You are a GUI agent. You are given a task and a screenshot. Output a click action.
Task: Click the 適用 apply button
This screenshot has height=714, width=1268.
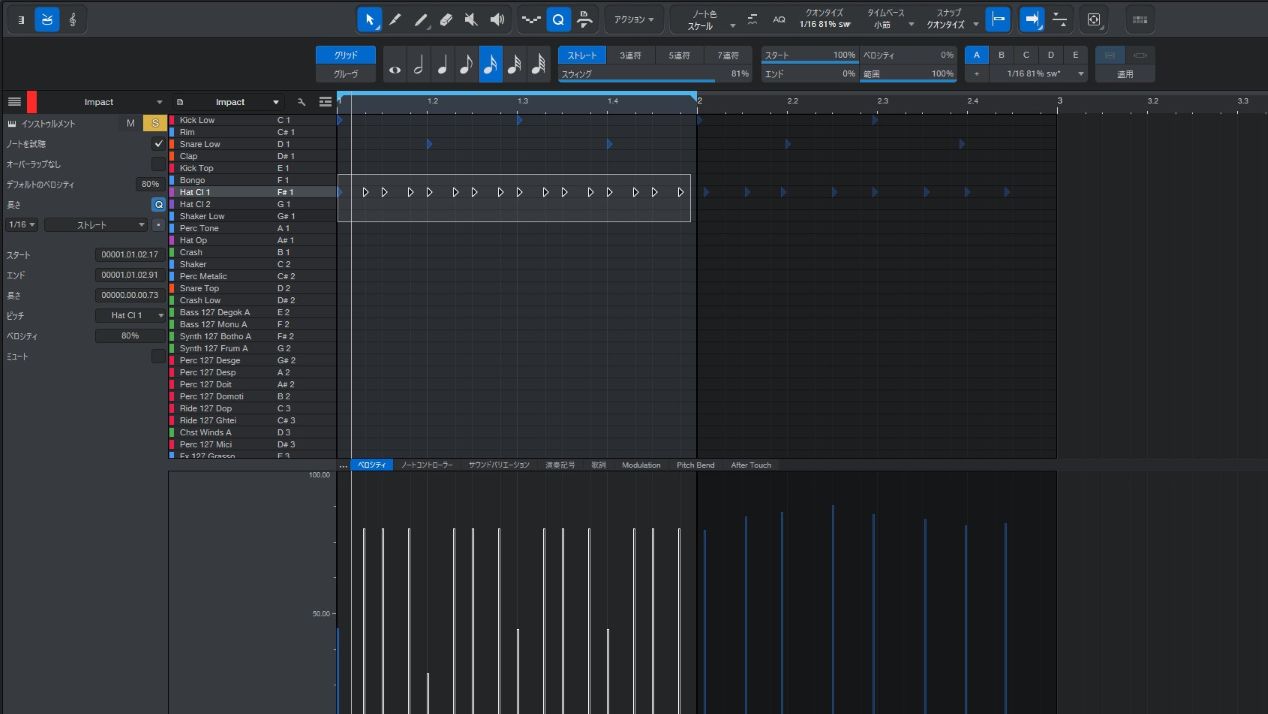click(1125, 74)
